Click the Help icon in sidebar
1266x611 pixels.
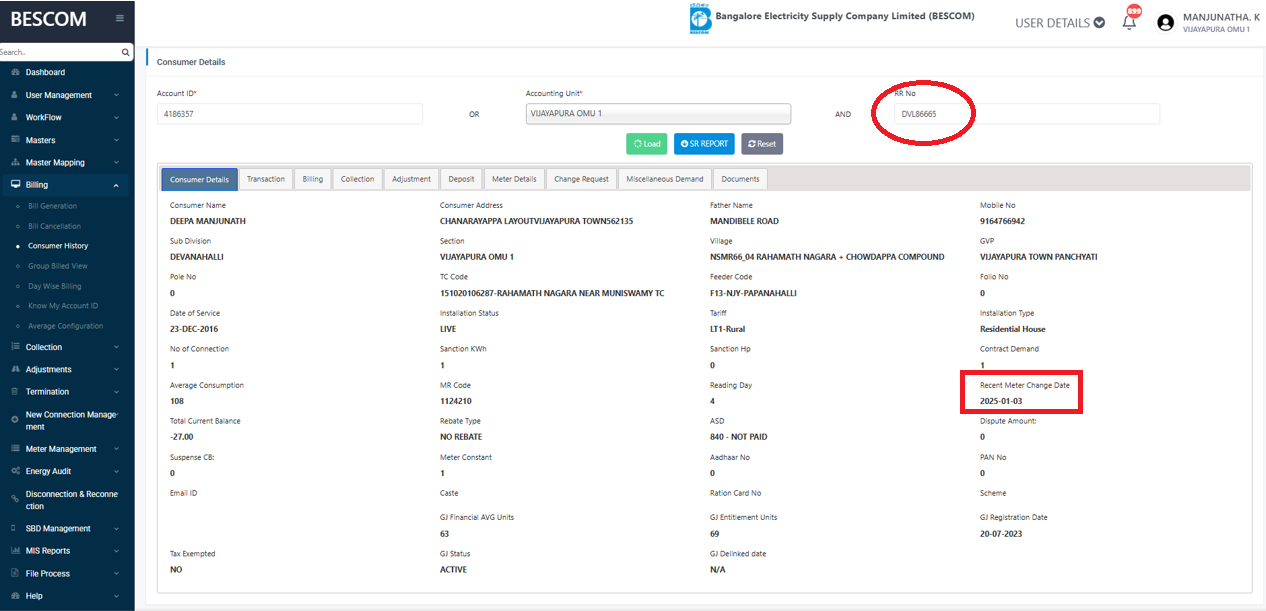click(15, 596)
